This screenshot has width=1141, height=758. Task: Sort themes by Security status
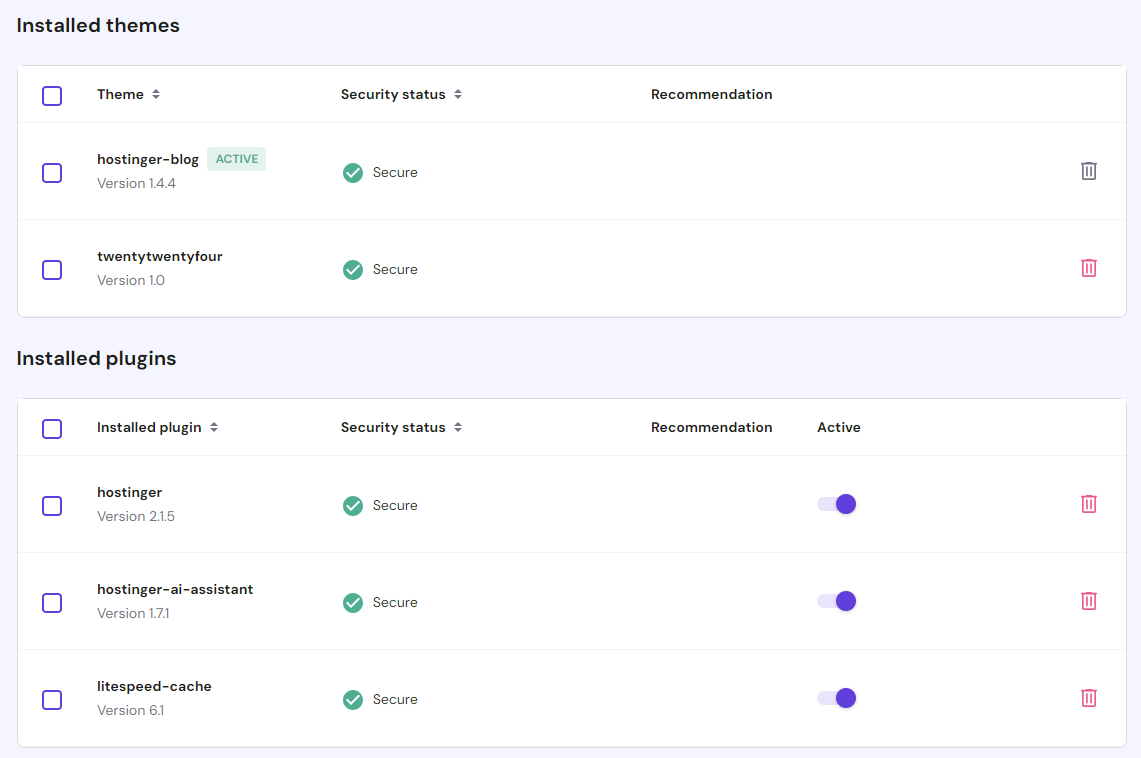(401, 94)
